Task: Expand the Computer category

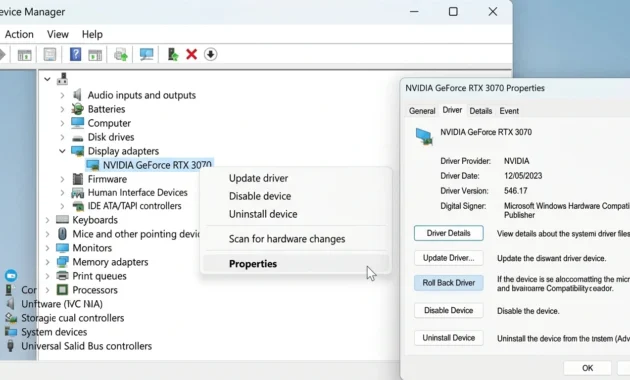Action: coord(62,123)
